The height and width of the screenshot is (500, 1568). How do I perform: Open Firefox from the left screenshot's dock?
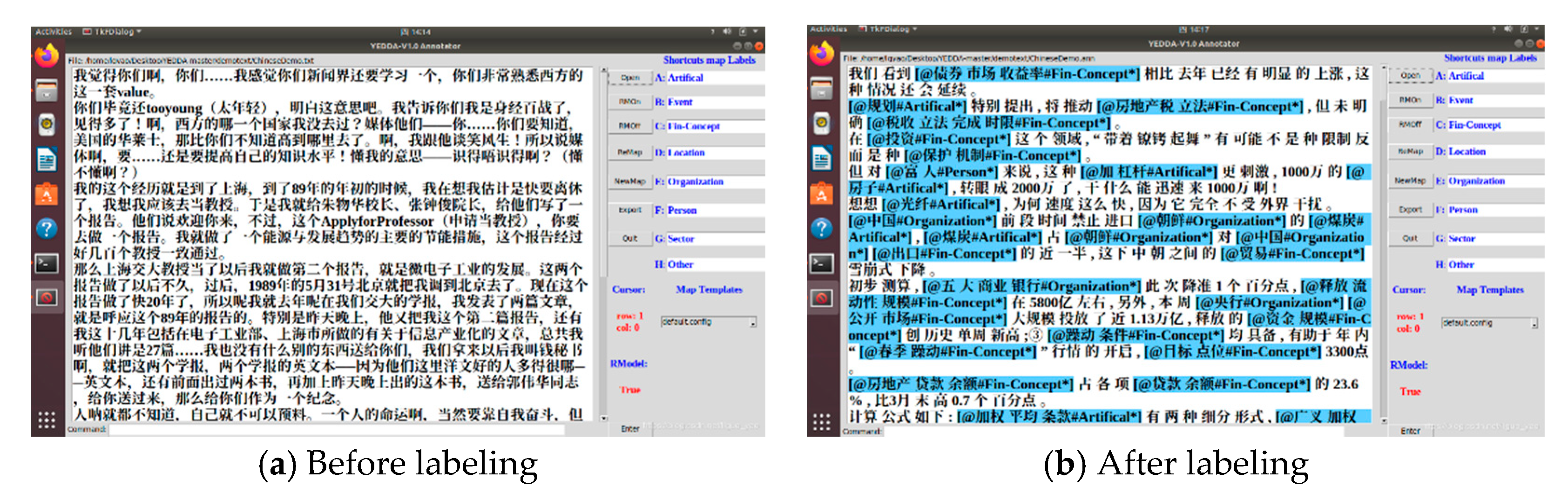click(46, 57)
